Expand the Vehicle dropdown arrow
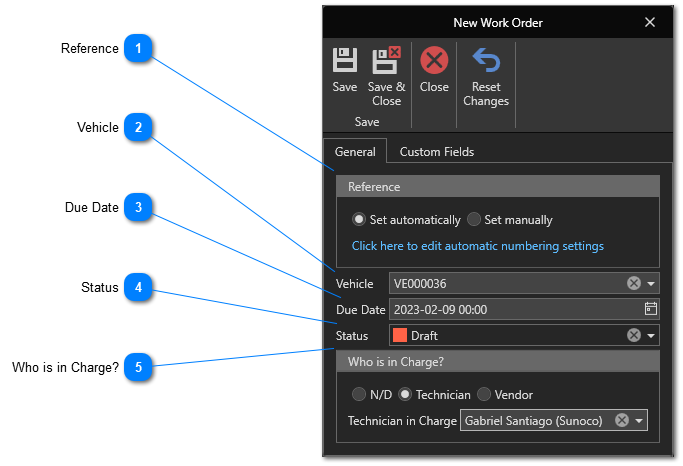 651,284
